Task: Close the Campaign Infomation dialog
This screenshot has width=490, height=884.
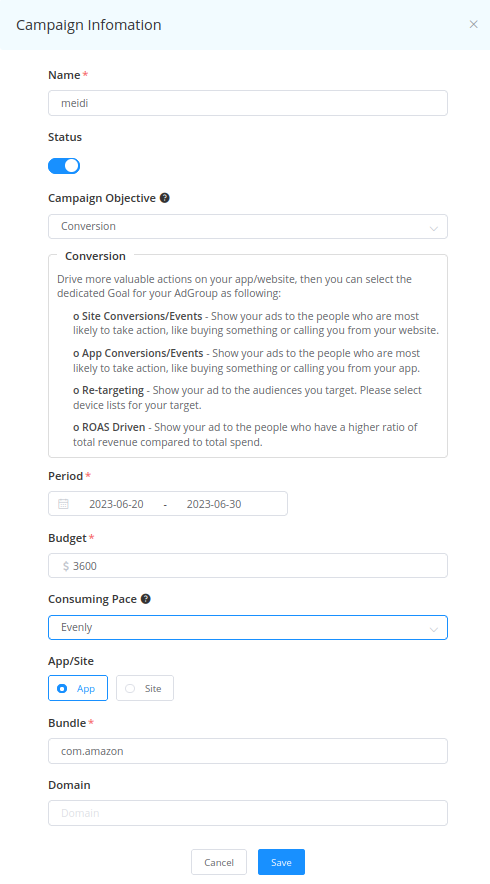Action: pos(474,24)
